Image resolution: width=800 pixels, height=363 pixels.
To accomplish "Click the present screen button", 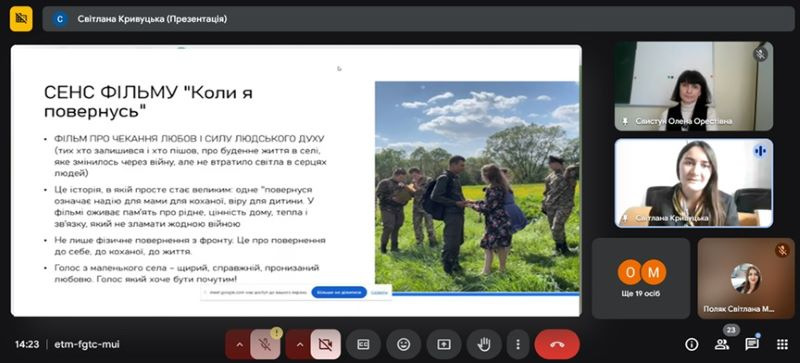I will coord(444,345).
